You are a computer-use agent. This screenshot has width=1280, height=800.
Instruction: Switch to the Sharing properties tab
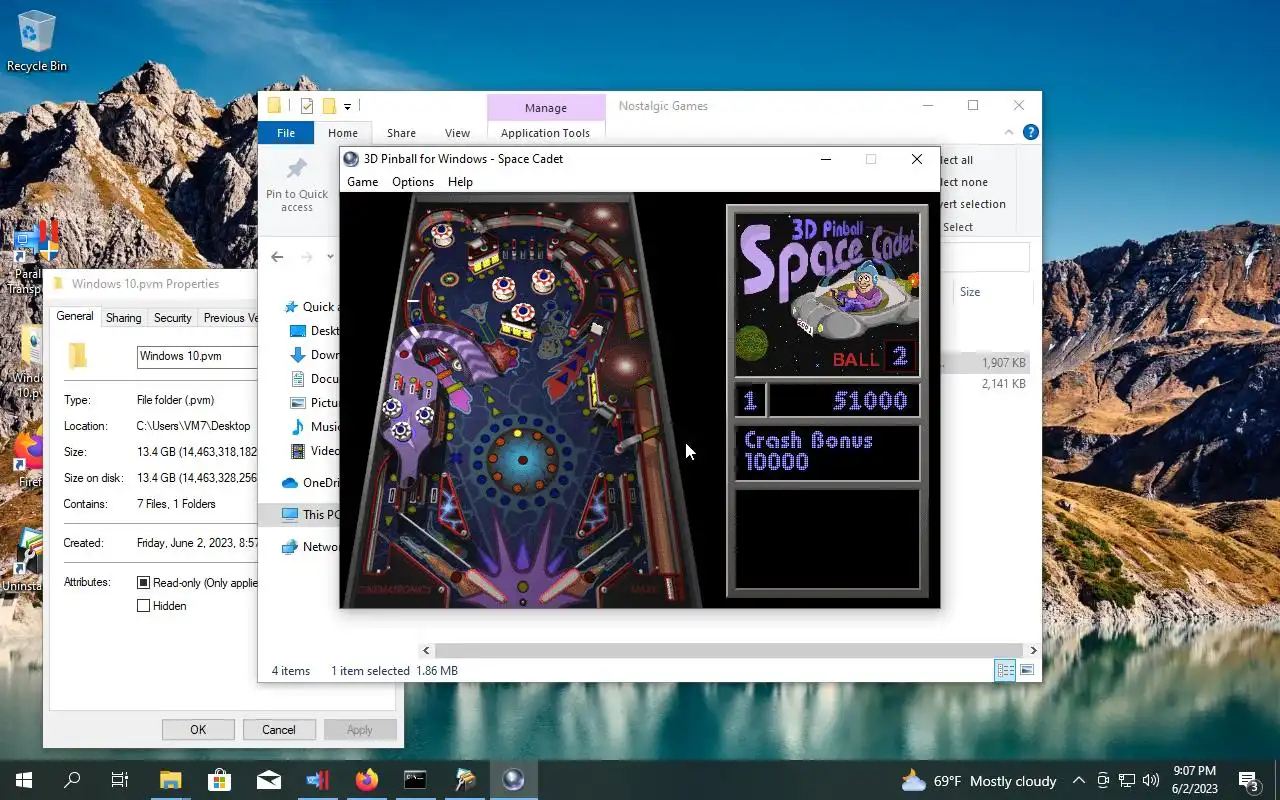pos(124,318)
